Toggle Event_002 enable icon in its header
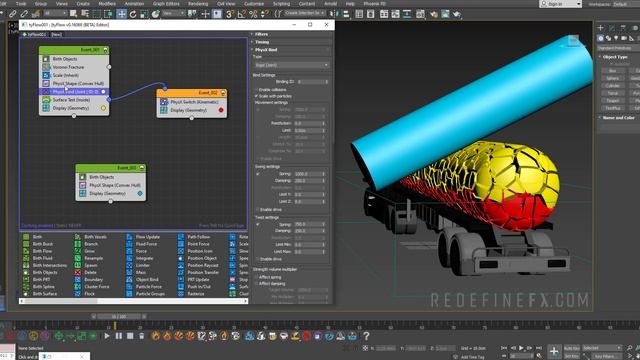 point(223,93)
